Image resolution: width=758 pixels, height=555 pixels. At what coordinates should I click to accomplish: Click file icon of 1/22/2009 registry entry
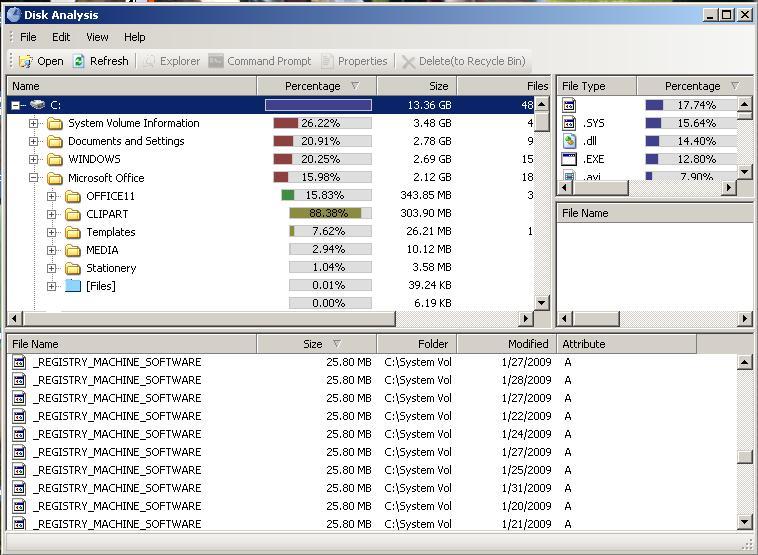click(19, 416)
